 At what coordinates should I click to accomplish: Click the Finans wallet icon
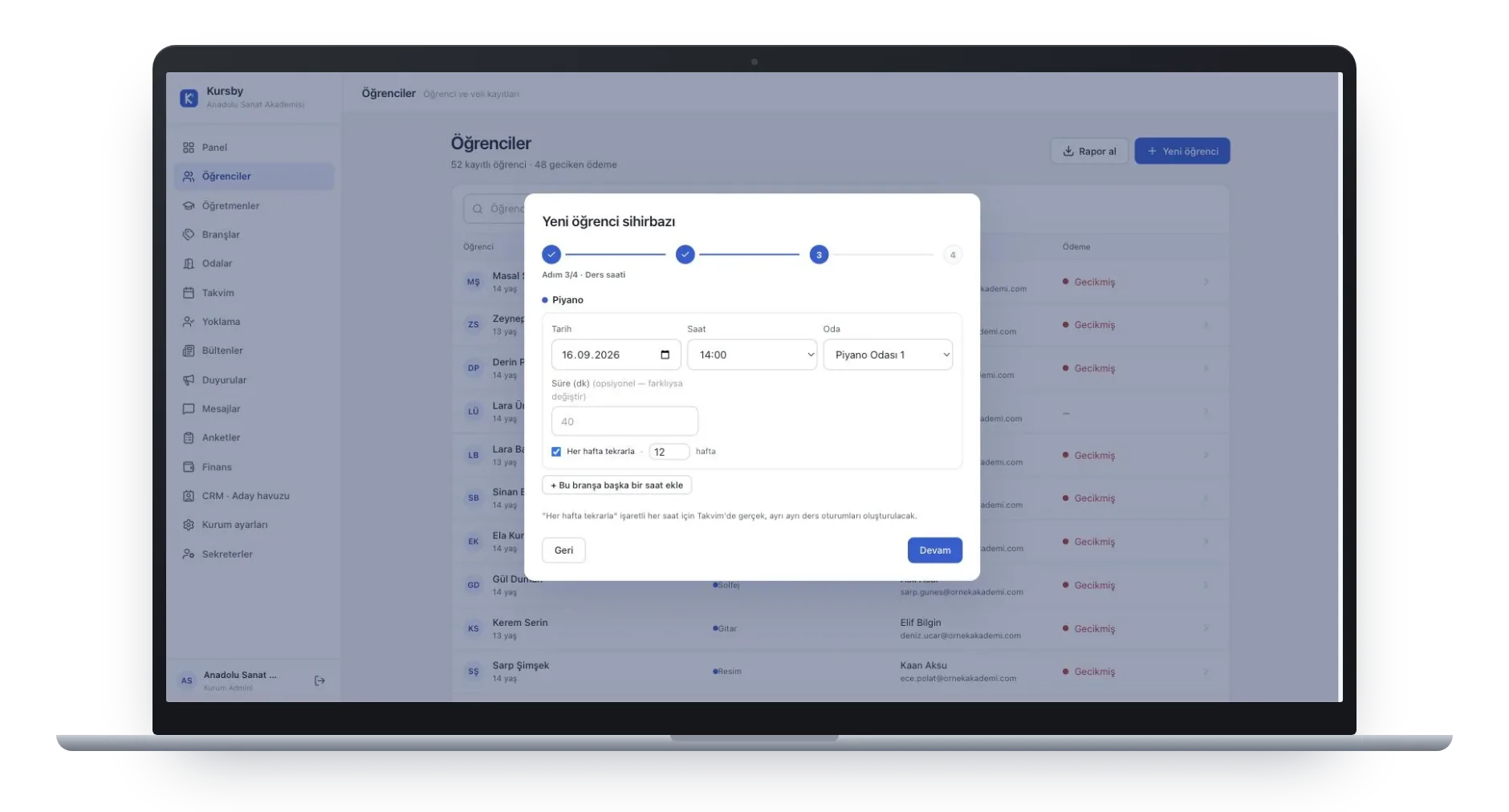pyautogui.click(x=189, y=467)
